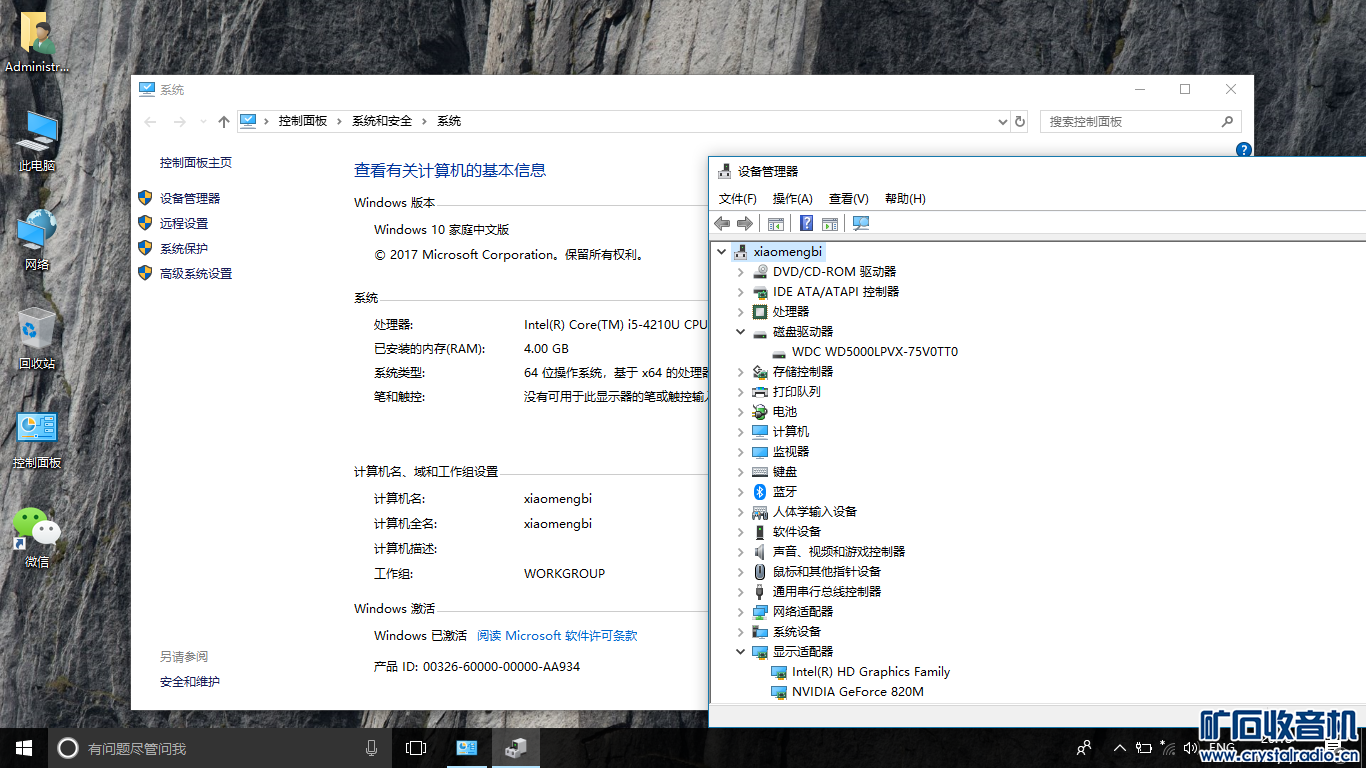Refresh the Control Panel address bar
The image size is (1366, 768).
(1020, 121)
